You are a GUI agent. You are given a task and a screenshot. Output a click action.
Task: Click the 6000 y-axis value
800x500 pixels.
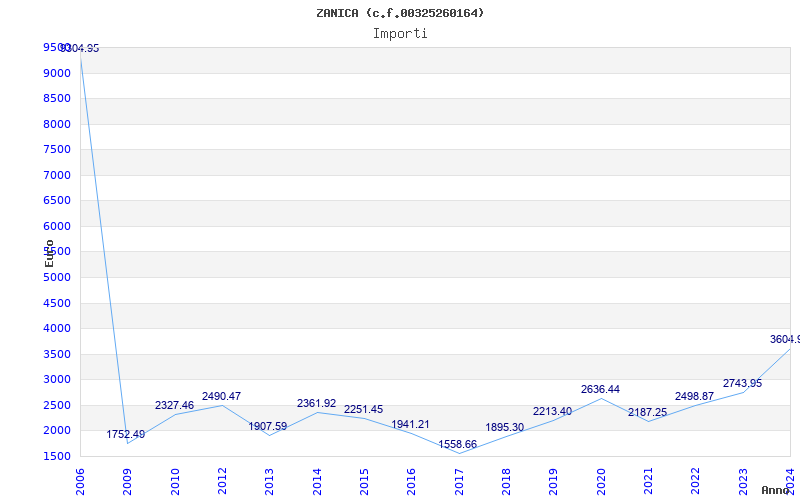point(57,226)
